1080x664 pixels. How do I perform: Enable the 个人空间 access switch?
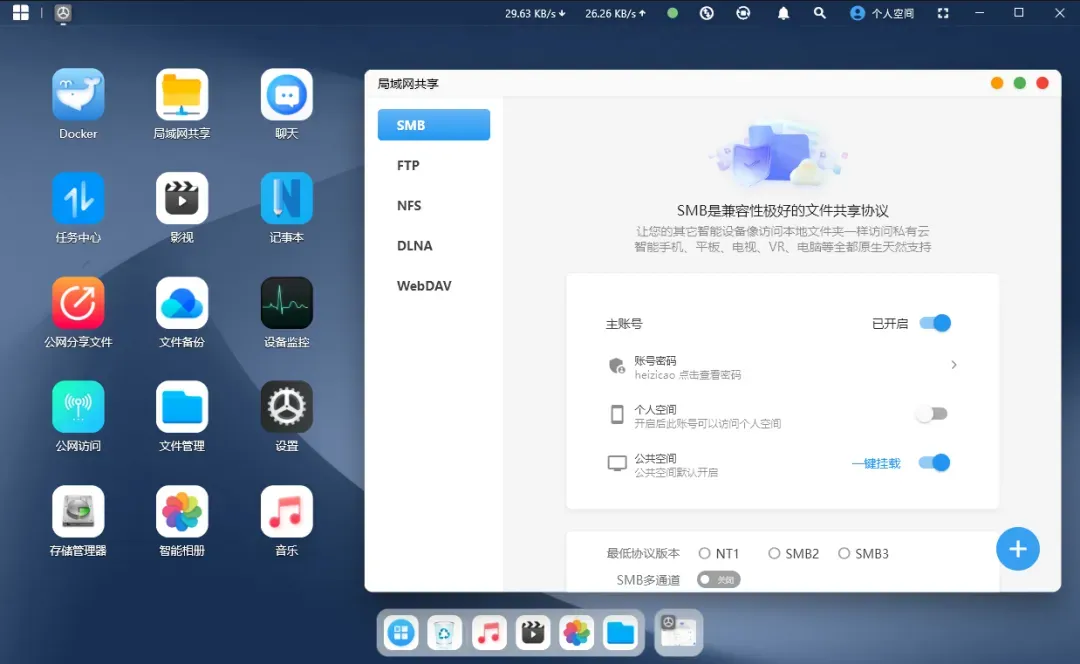[x=932, y=414]
